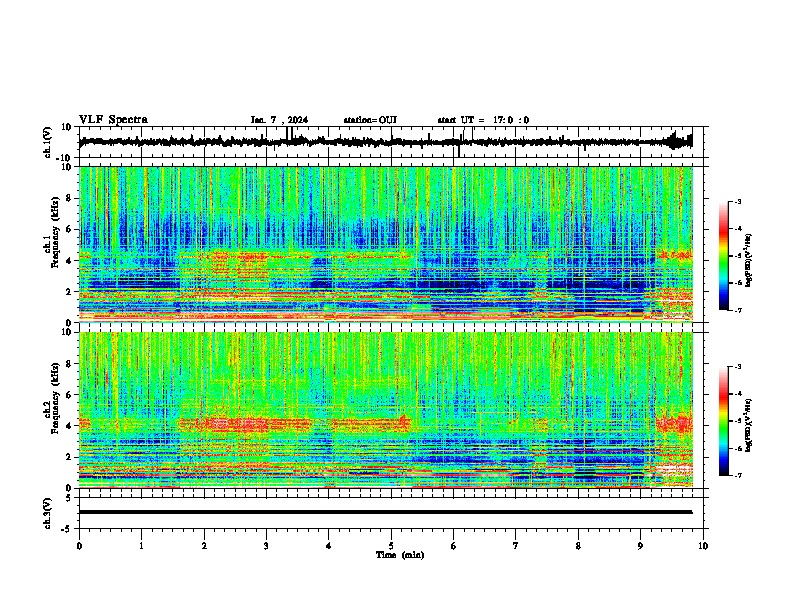Click the ch.2 spectrogram plot area

click(x=385, y=410)
